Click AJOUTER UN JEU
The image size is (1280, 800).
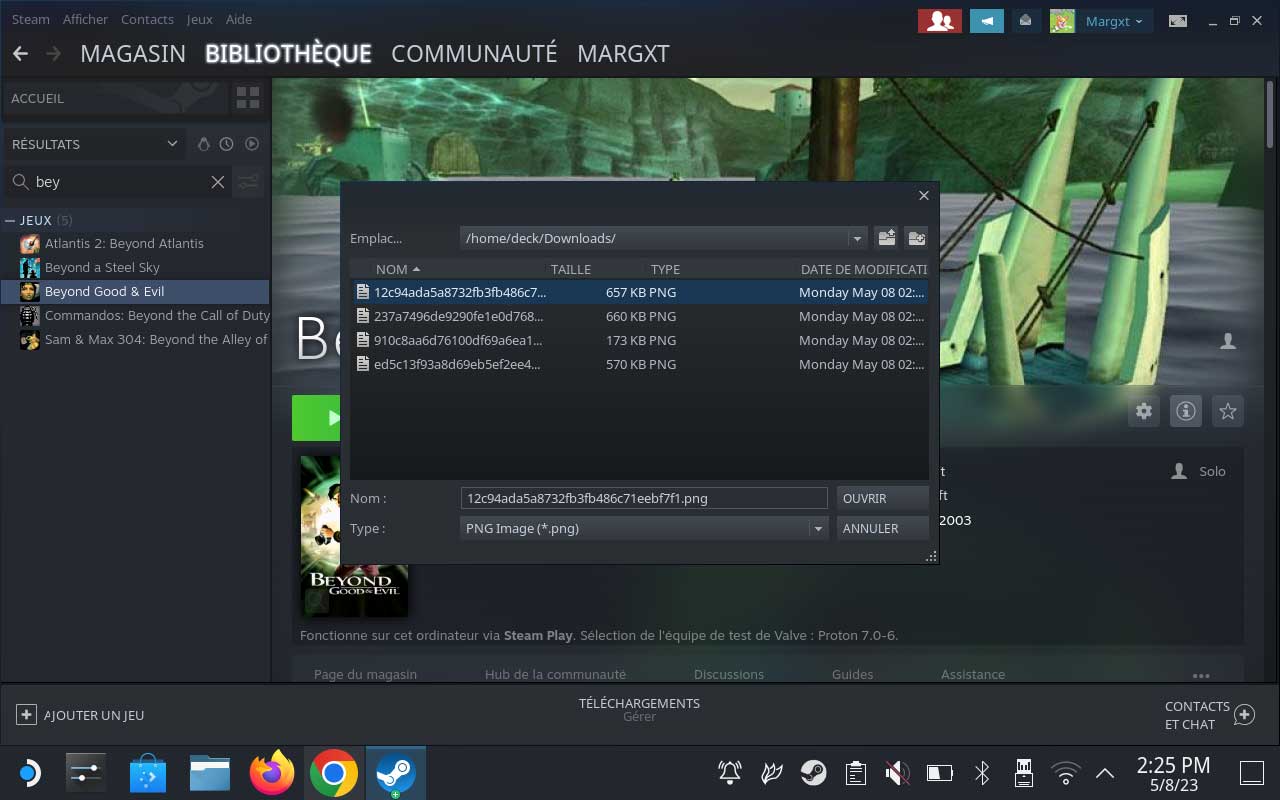click(80, 715)
